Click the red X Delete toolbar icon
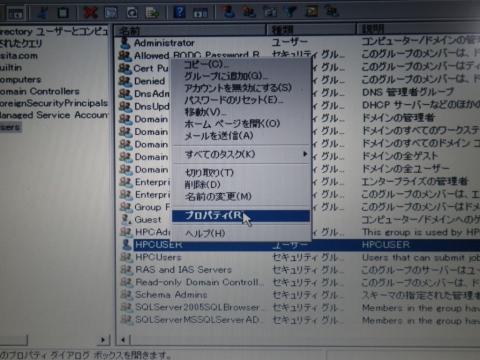The width and height of the screenshot is (480, 360). [x=90, y=13]
